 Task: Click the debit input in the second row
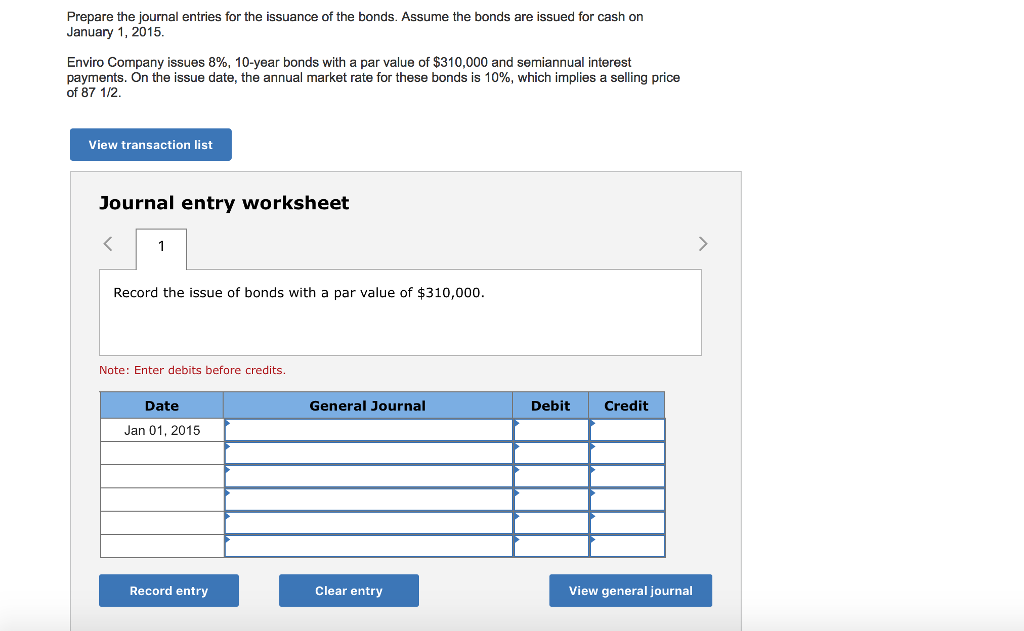click(550, 452)
